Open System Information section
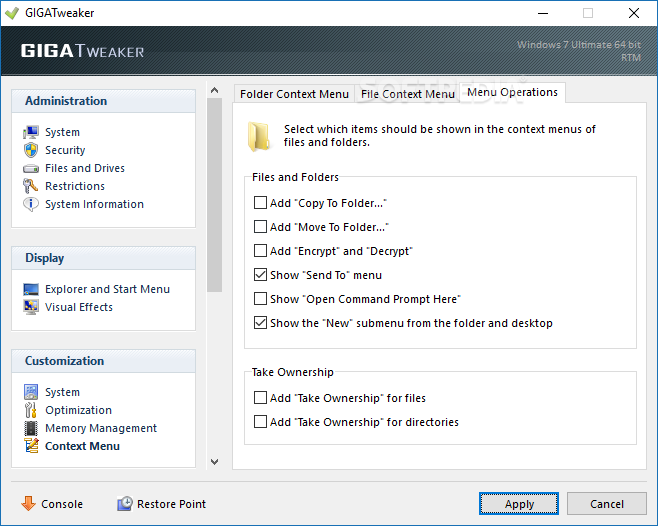This screenshot has height=526, width=658. point(94,204)
